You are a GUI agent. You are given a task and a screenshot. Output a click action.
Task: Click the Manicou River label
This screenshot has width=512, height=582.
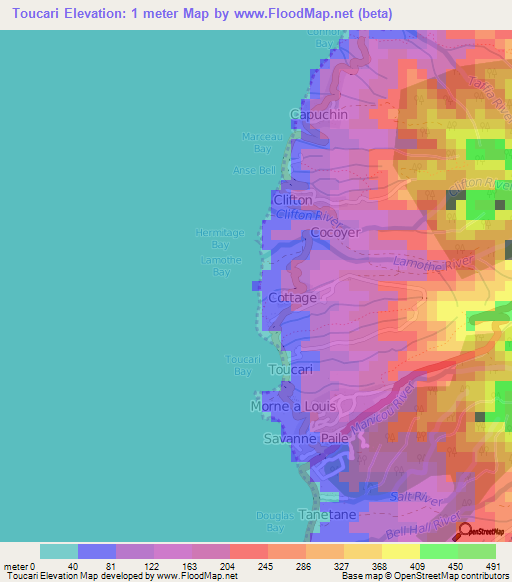383,409
